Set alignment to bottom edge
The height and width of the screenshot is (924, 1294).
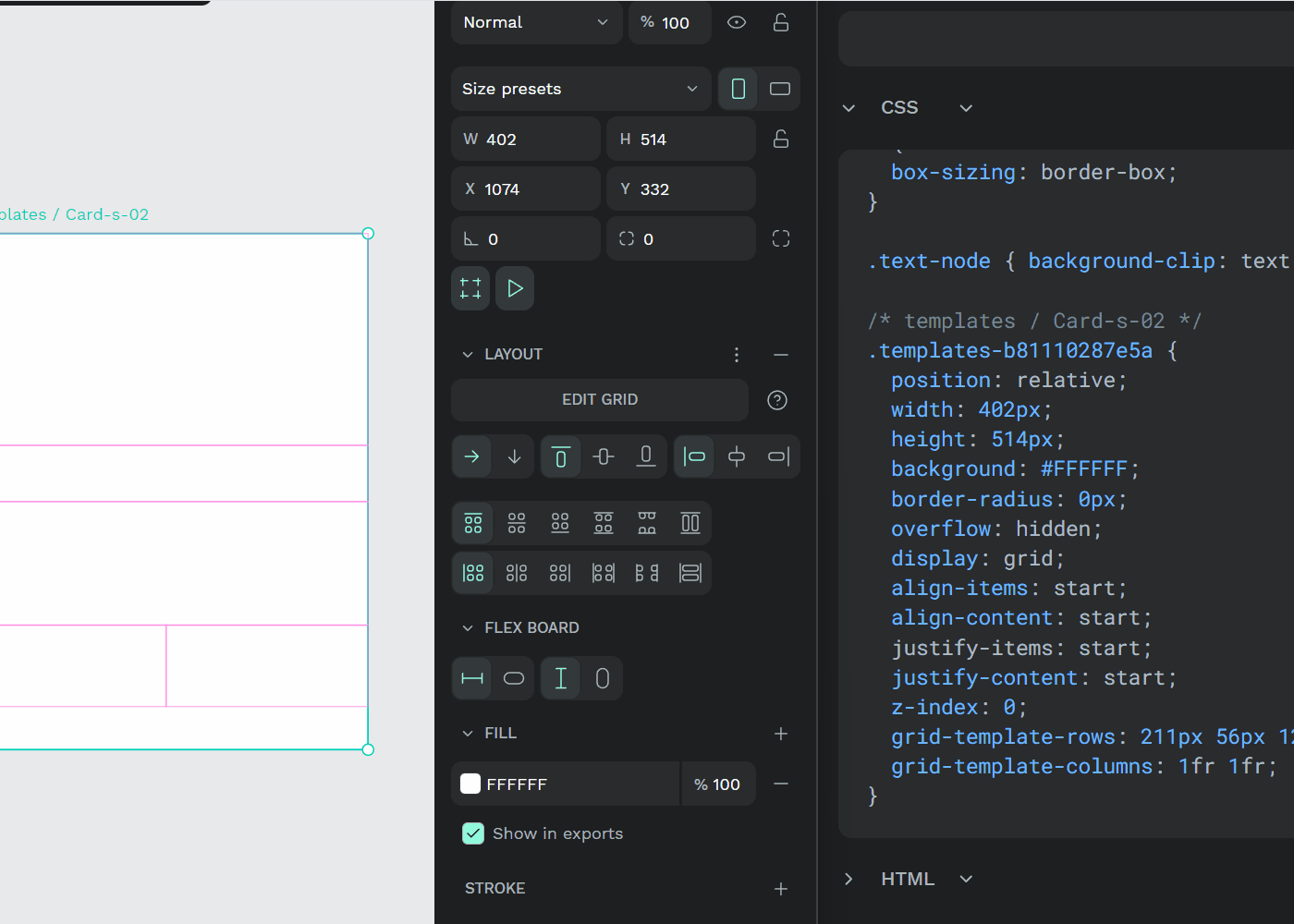(x=646, y=456)
